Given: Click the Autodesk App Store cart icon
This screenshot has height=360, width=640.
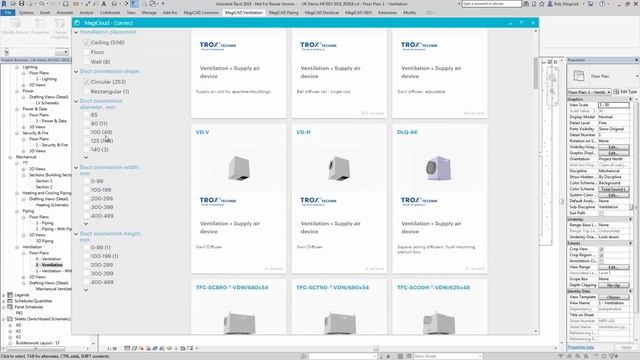Looking at the screenshot, I should pos(590,4).
